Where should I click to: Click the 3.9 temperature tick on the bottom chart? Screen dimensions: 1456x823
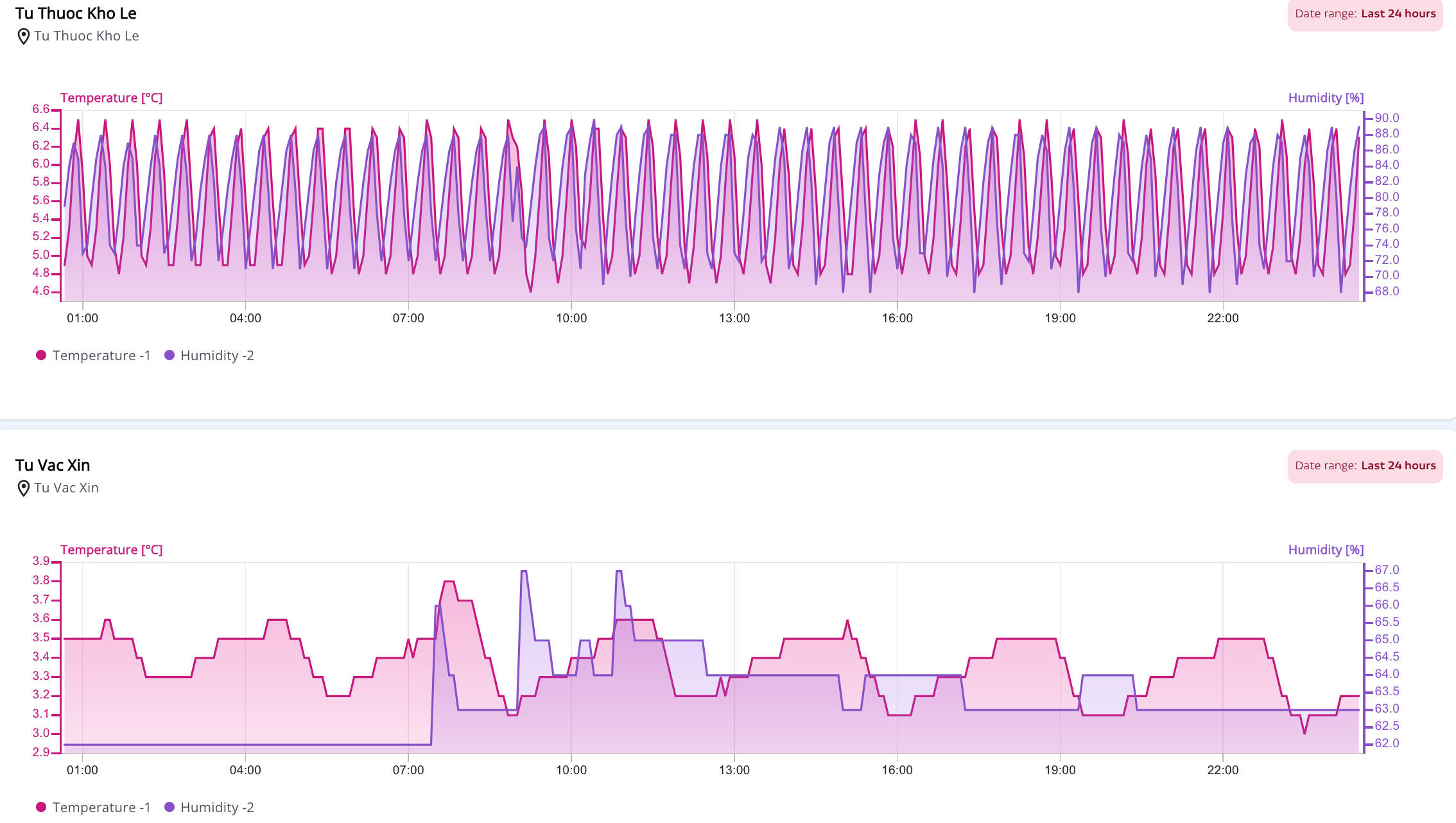pos(41,561)
